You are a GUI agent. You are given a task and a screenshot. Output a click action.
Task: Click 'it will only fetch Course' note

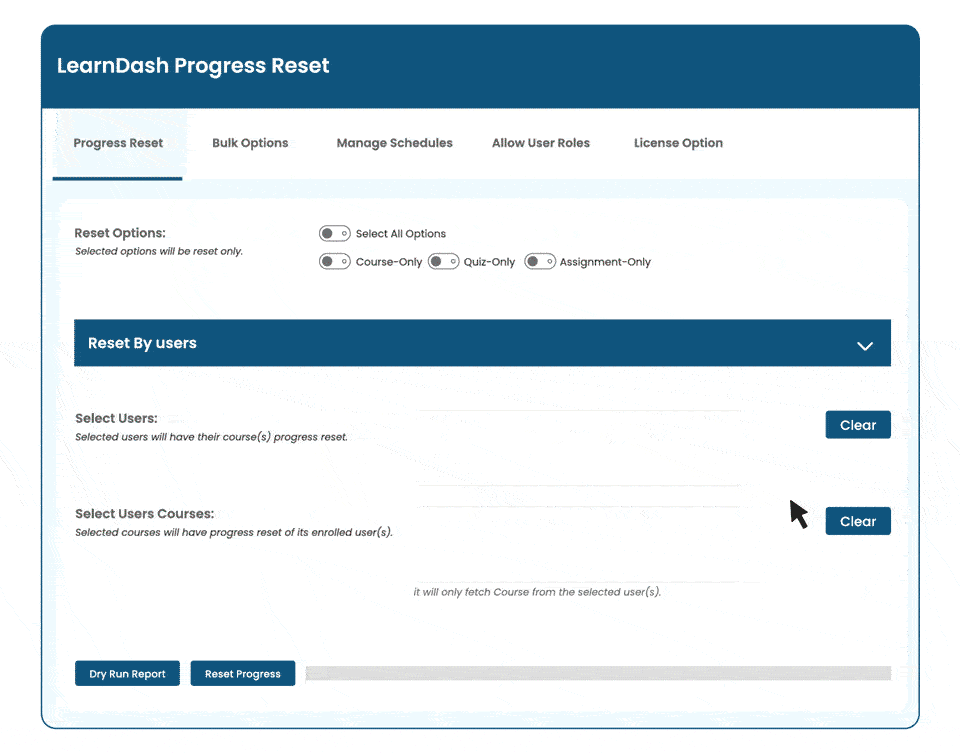[x=537, y=592]
